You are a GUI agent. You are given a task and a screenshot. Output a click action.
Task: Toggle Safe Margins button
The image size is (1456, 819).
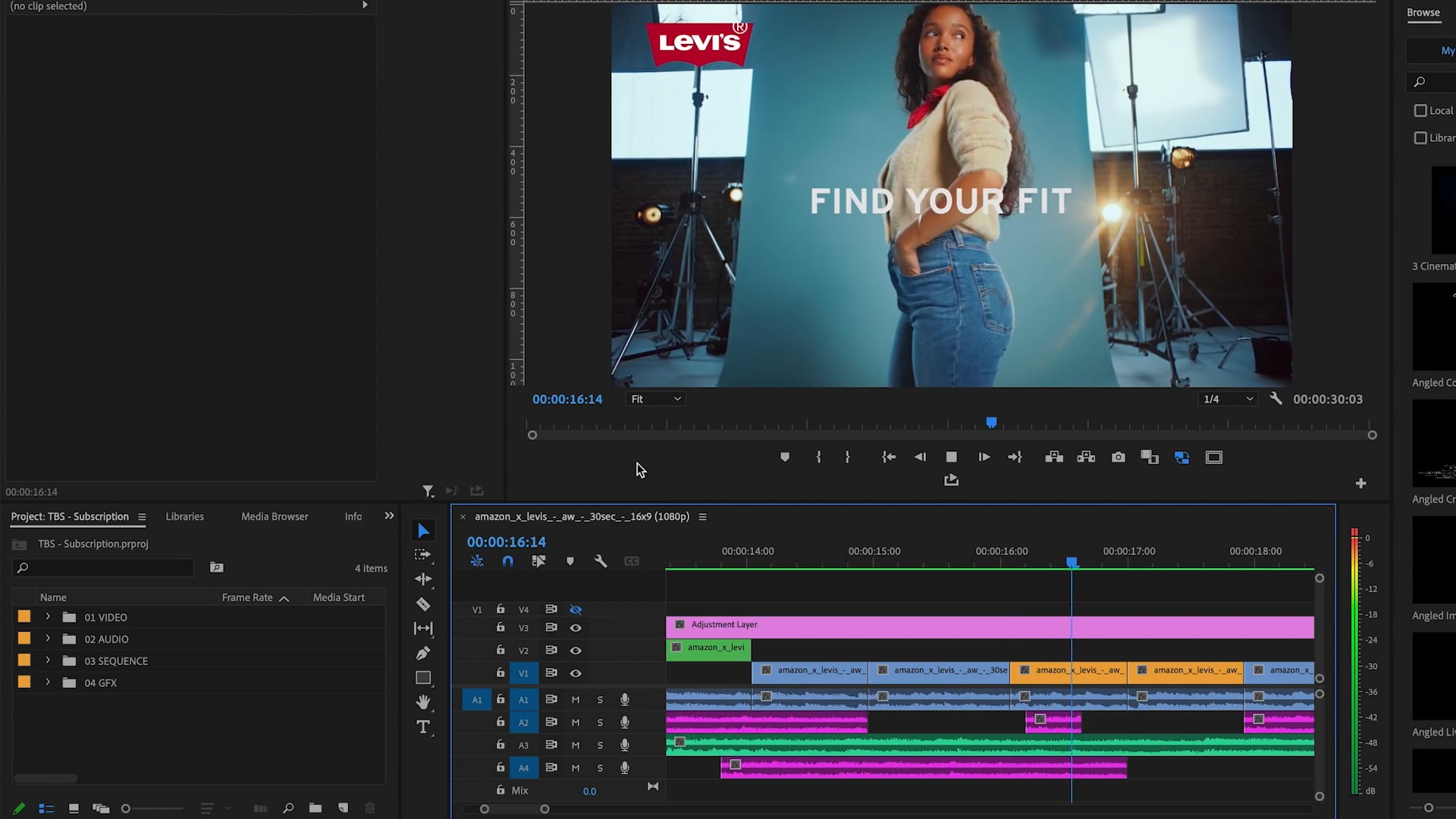coord(1214,457)
